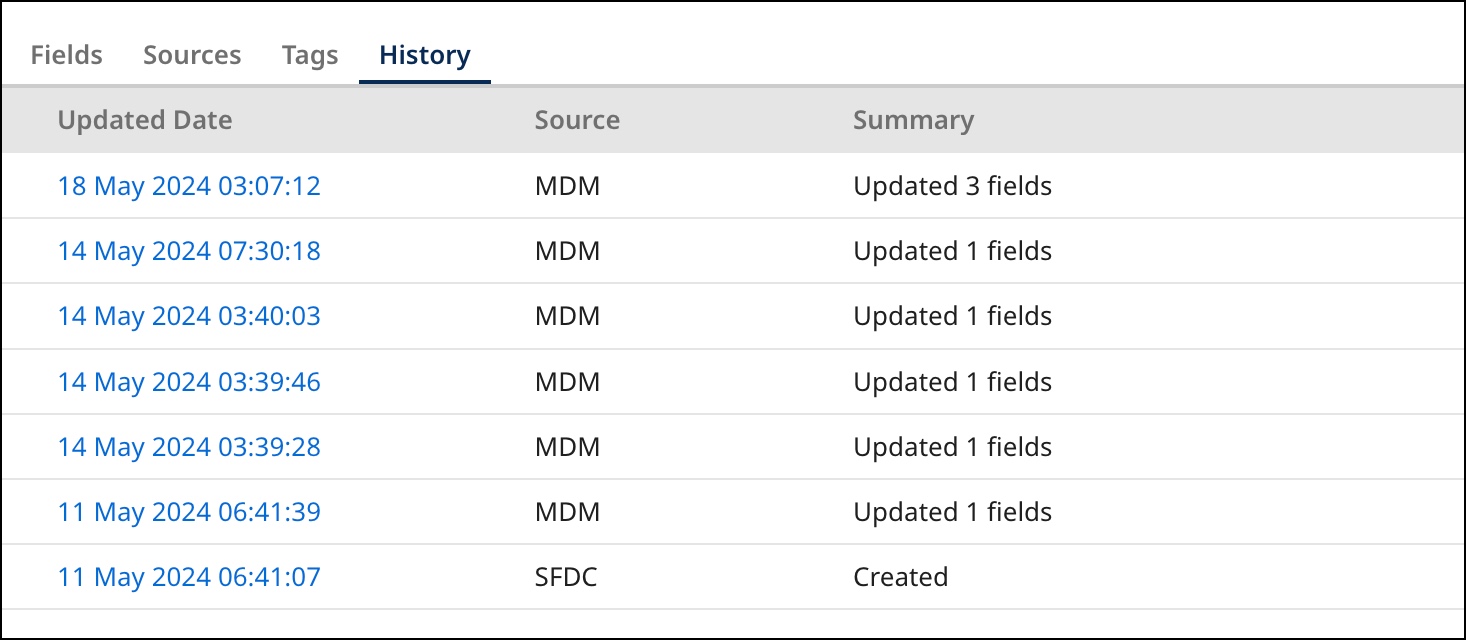Click the Updated Date column header
This screenshot has height=640, width=1466.
[145, 120]
